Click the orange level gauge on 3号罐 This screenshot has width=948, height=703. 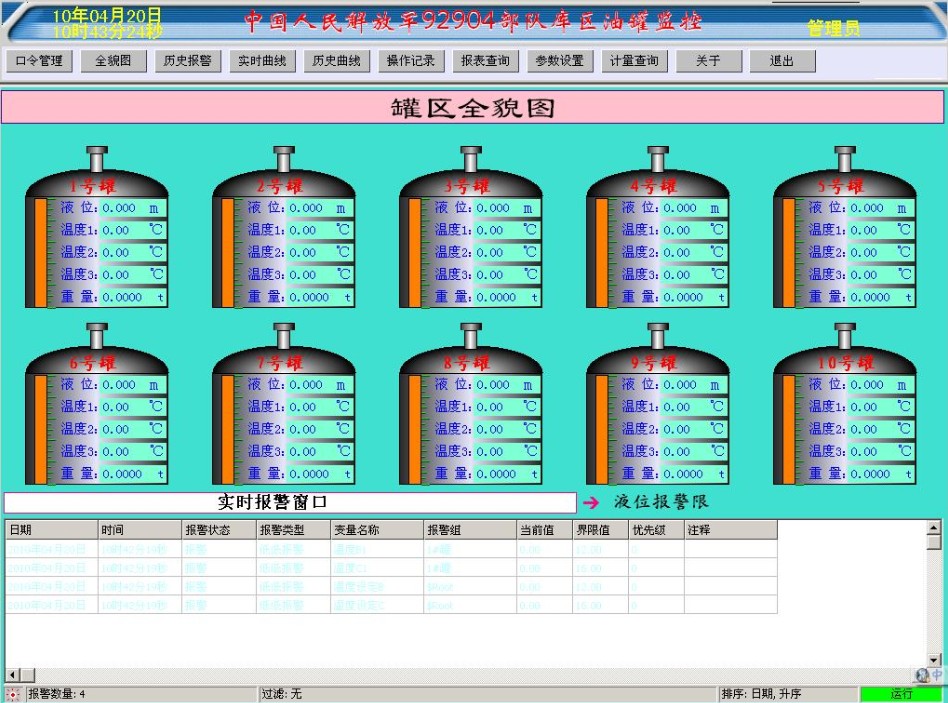pyautogui.click(x=415, y=251)
